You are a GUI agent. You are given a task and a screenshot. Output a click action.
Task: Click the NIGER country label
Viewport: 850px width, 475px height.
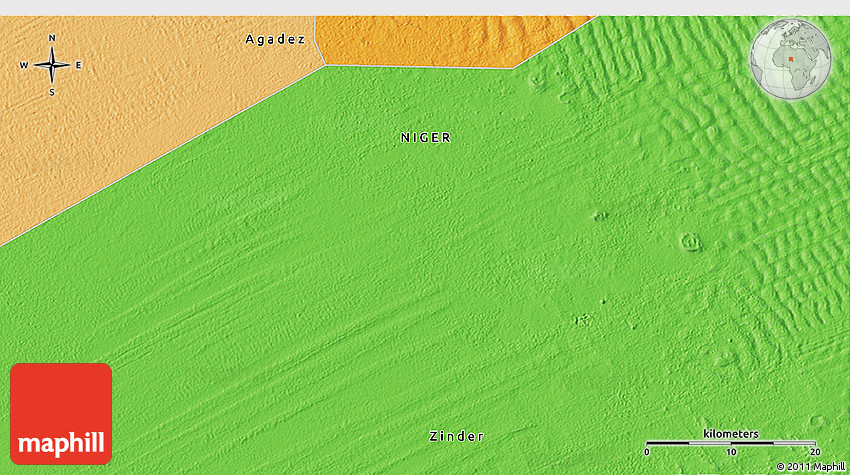tap(426, 138)
